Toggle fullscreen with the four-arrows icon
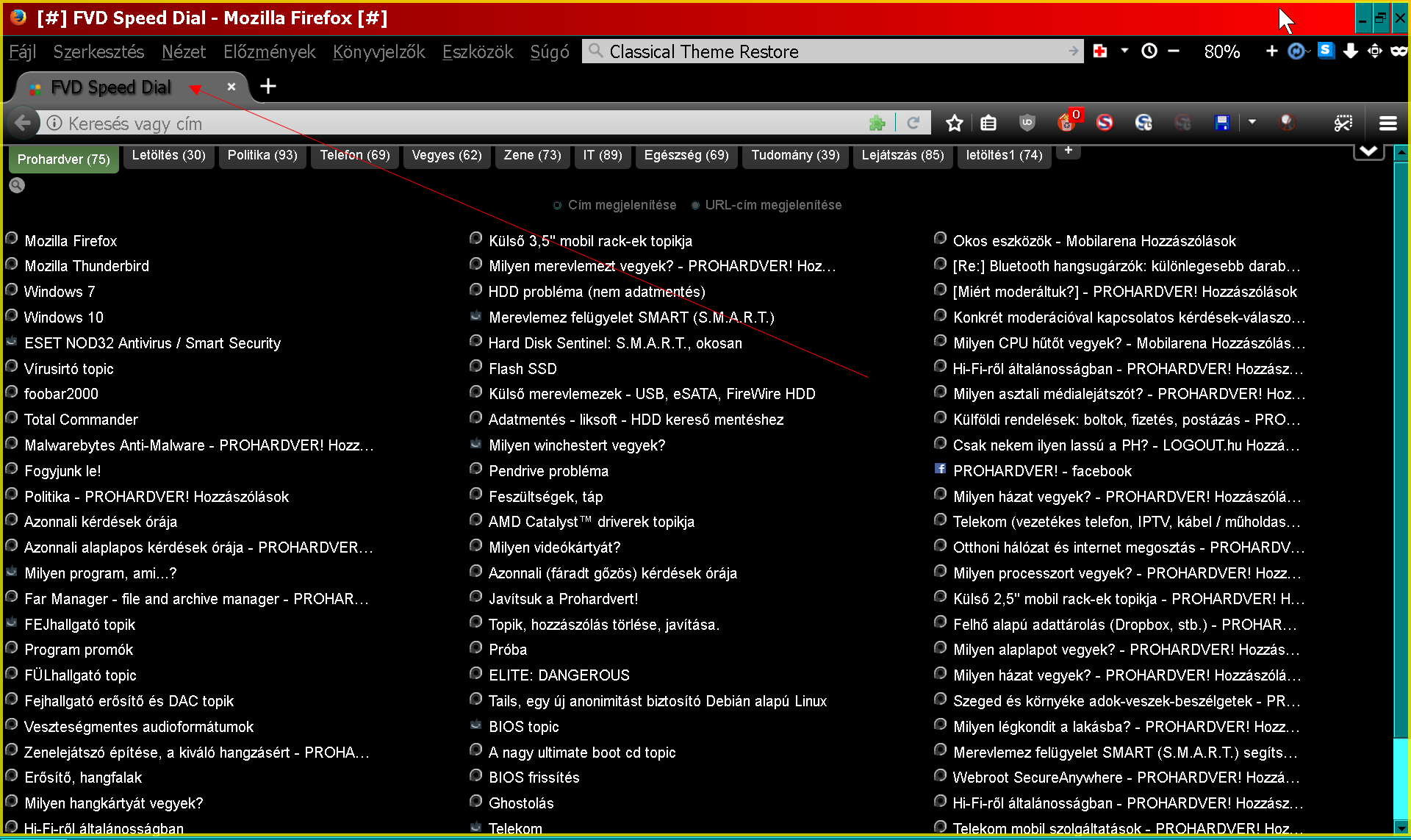1411x840 pixels. pos(1374,51)
